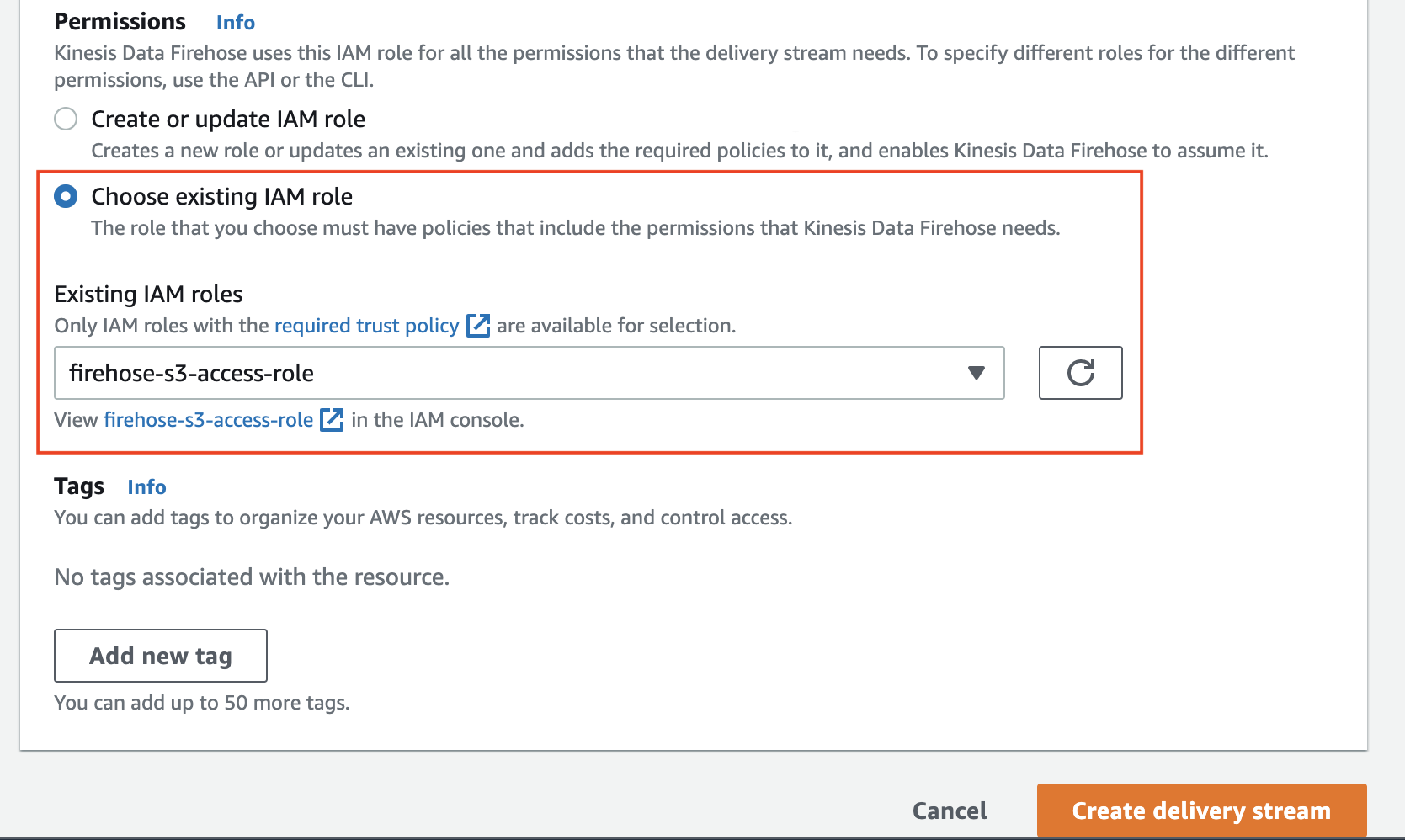Image resolution: width=1405 pixels, height=840 pixels.
Task: Click Create delivery stream button
Action: click(1201, 811)
